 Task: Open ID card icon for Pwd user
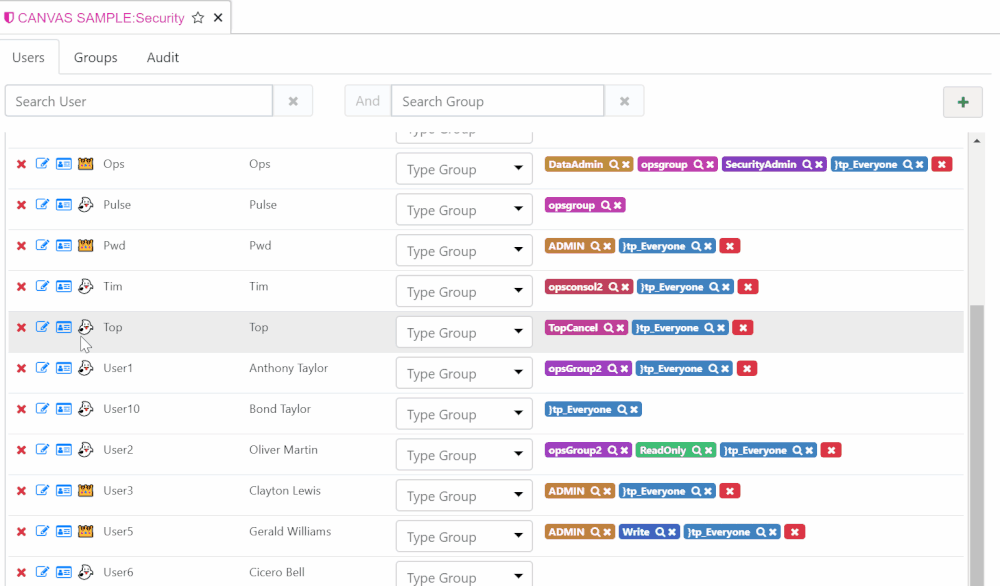pyautogui.click(x=63, y=246)
